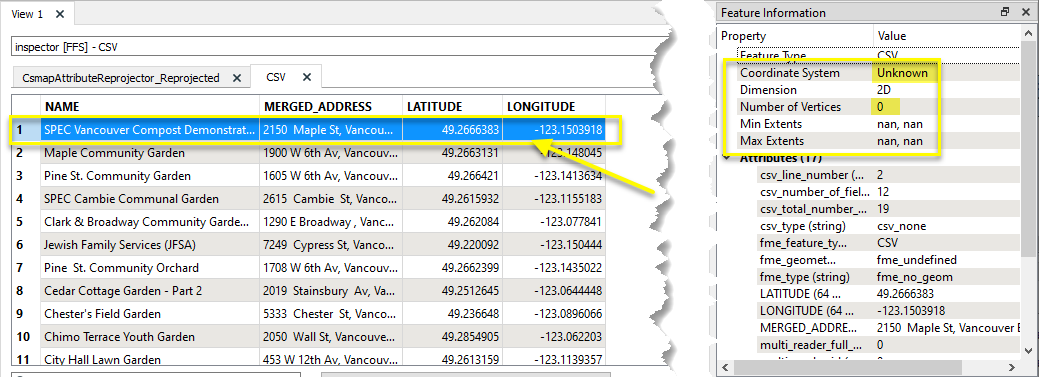The image size is (1039, 377).
Task: Open the inspector [FFS] - CSV dropdown
Action: click(339, 47)
